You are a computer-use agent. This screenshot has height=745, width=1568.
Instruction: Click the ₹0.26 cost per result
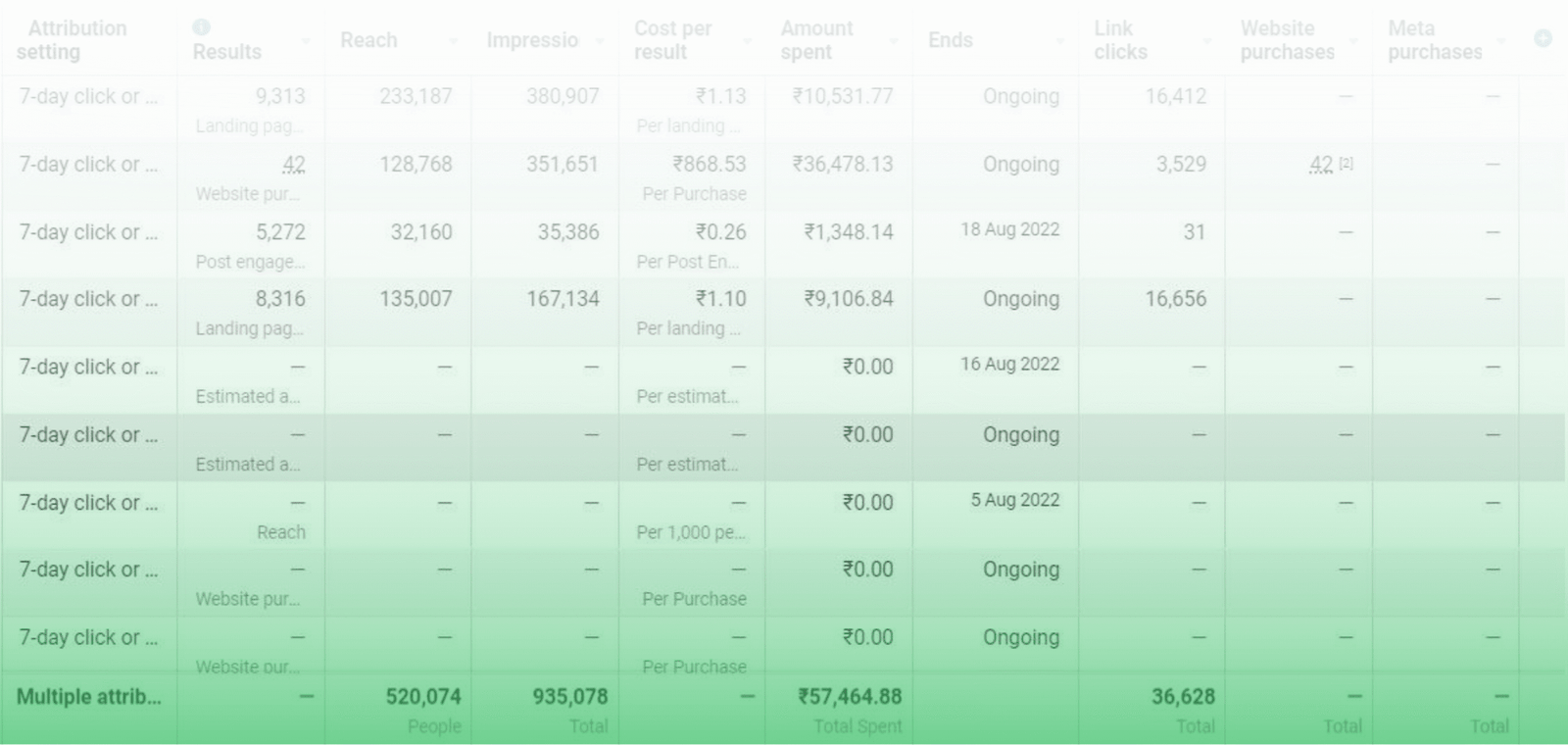[720, 232]
